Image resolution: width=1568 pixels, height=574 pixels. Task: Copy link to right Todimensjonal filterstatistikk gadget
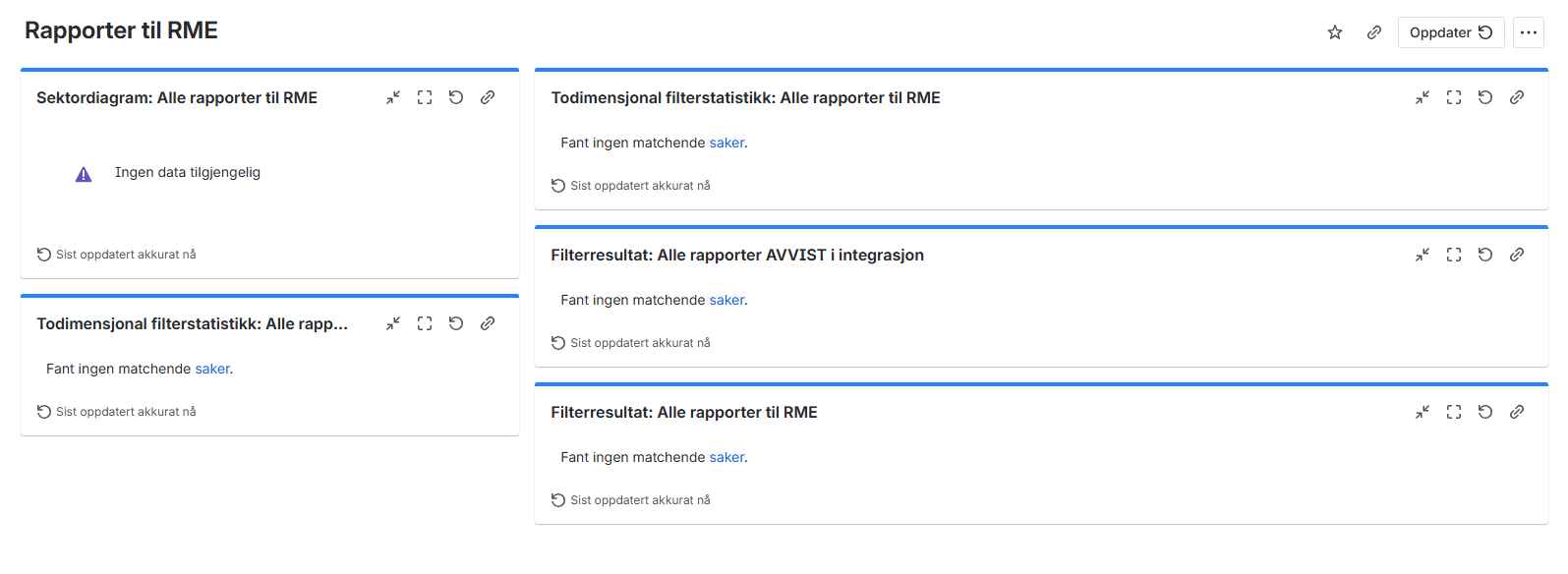tap(1517, 97)
